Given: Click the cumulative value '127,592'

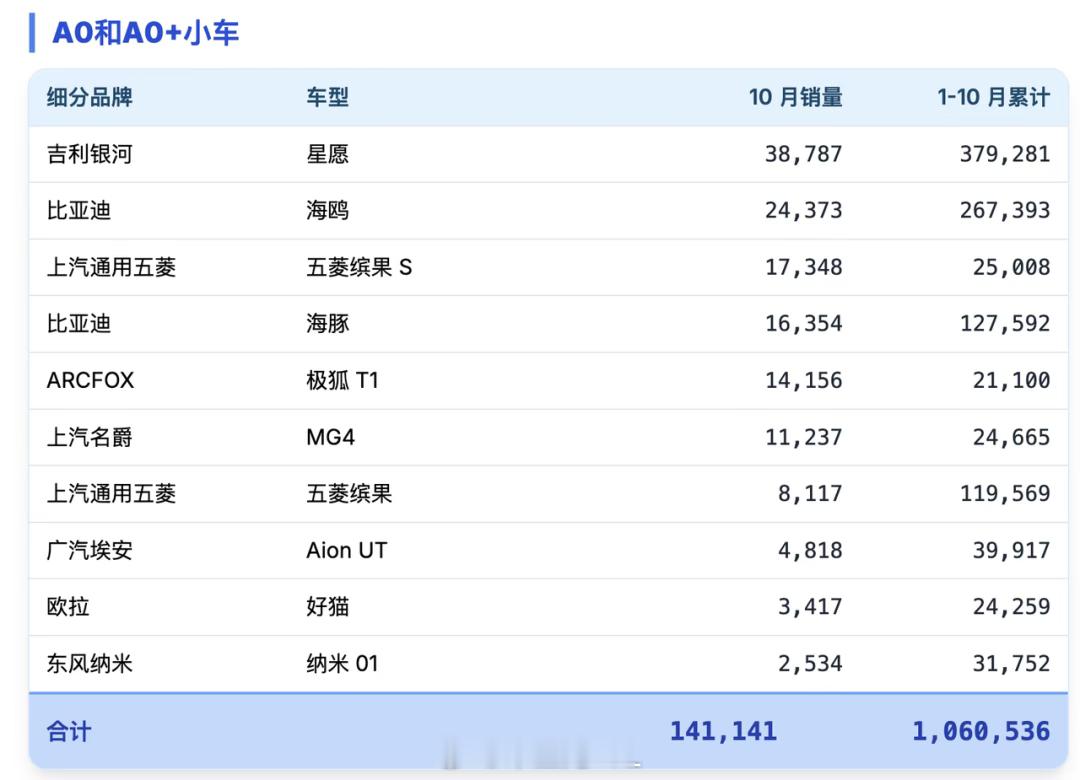Looking at the screenshot, I should tap(1005, 324).
